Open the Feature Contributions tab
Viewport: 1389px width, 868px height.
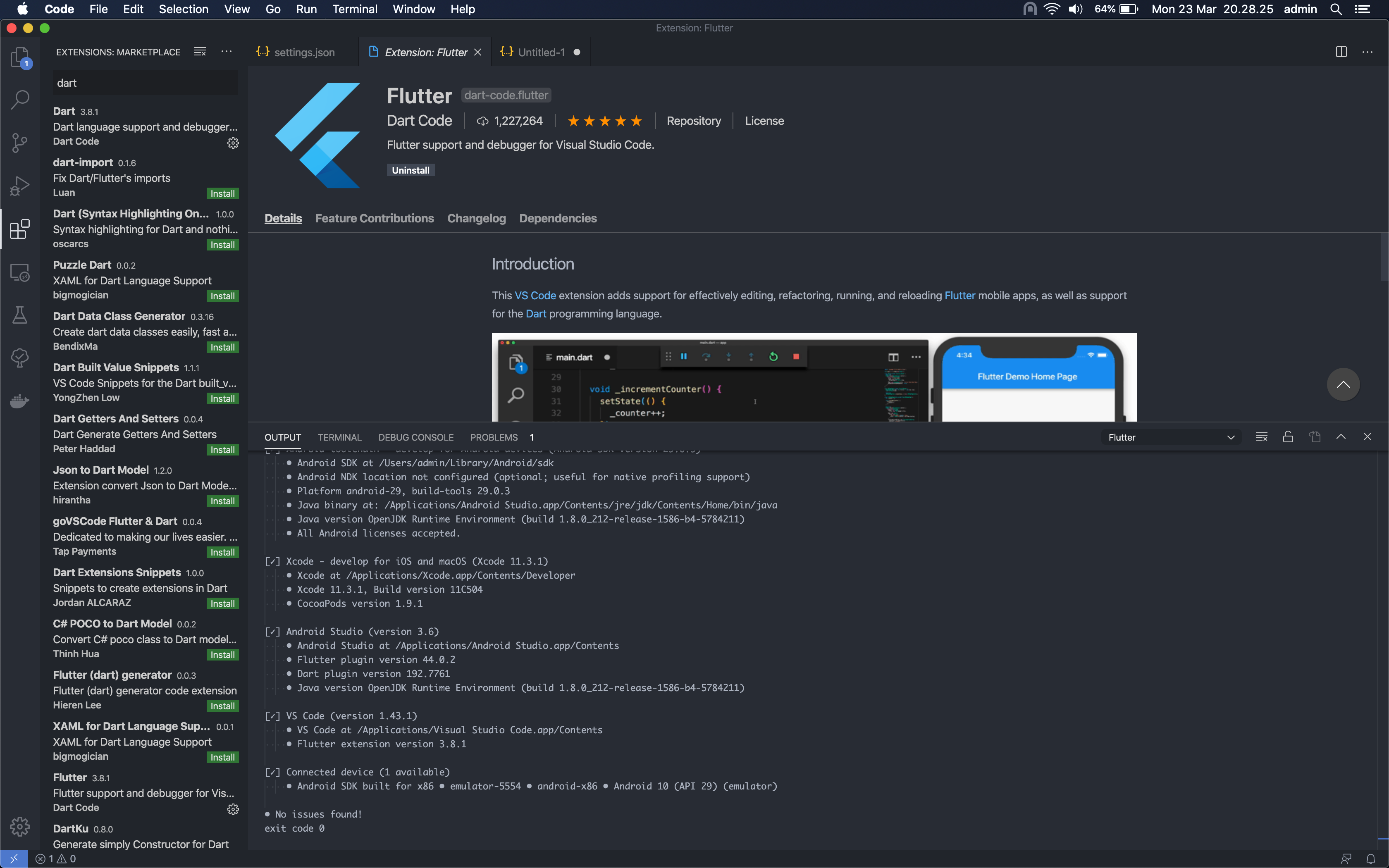pyautogui.click(x=374, y=218)
